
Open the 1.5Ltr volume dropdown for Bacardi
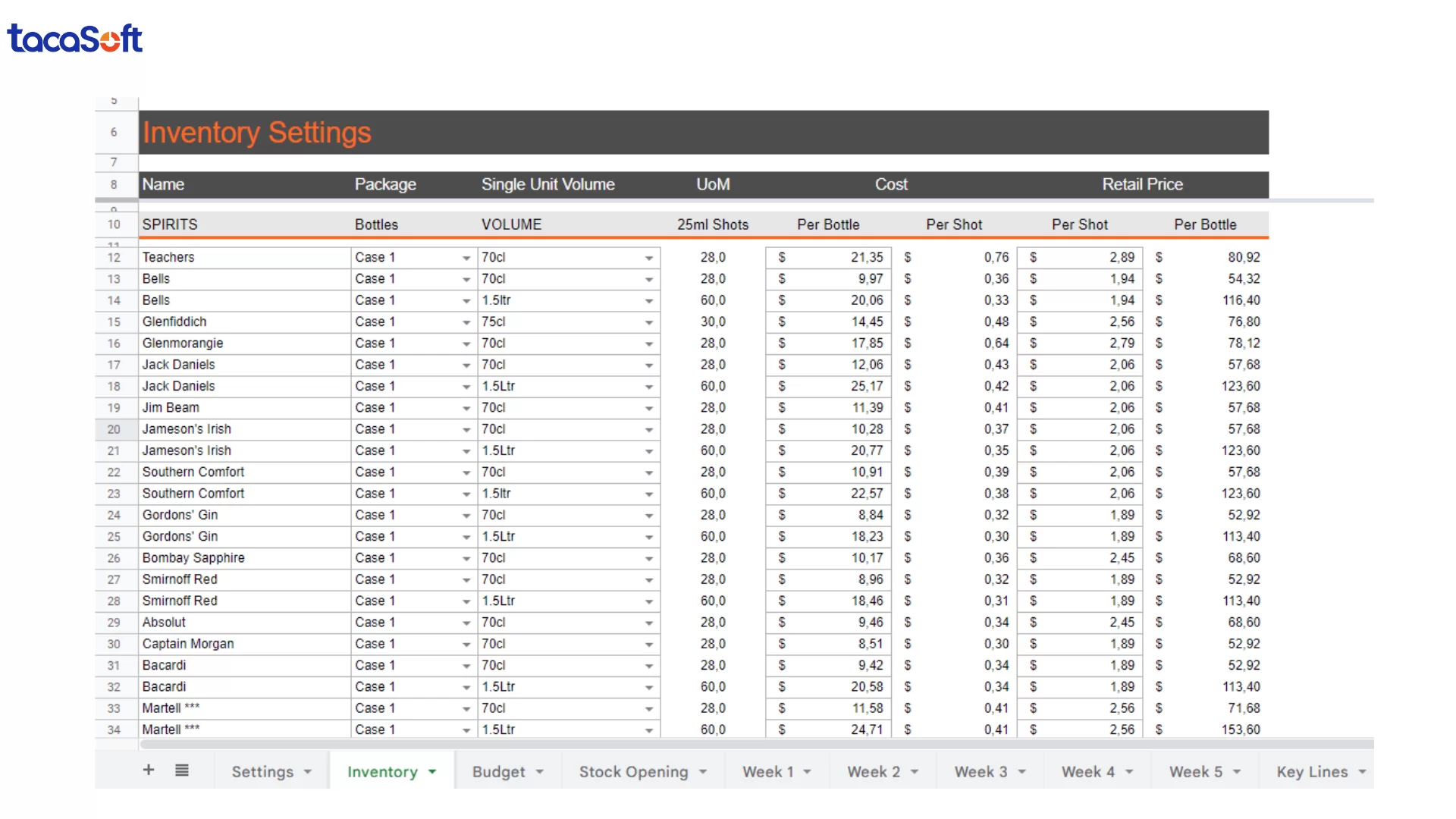[649, 687]
